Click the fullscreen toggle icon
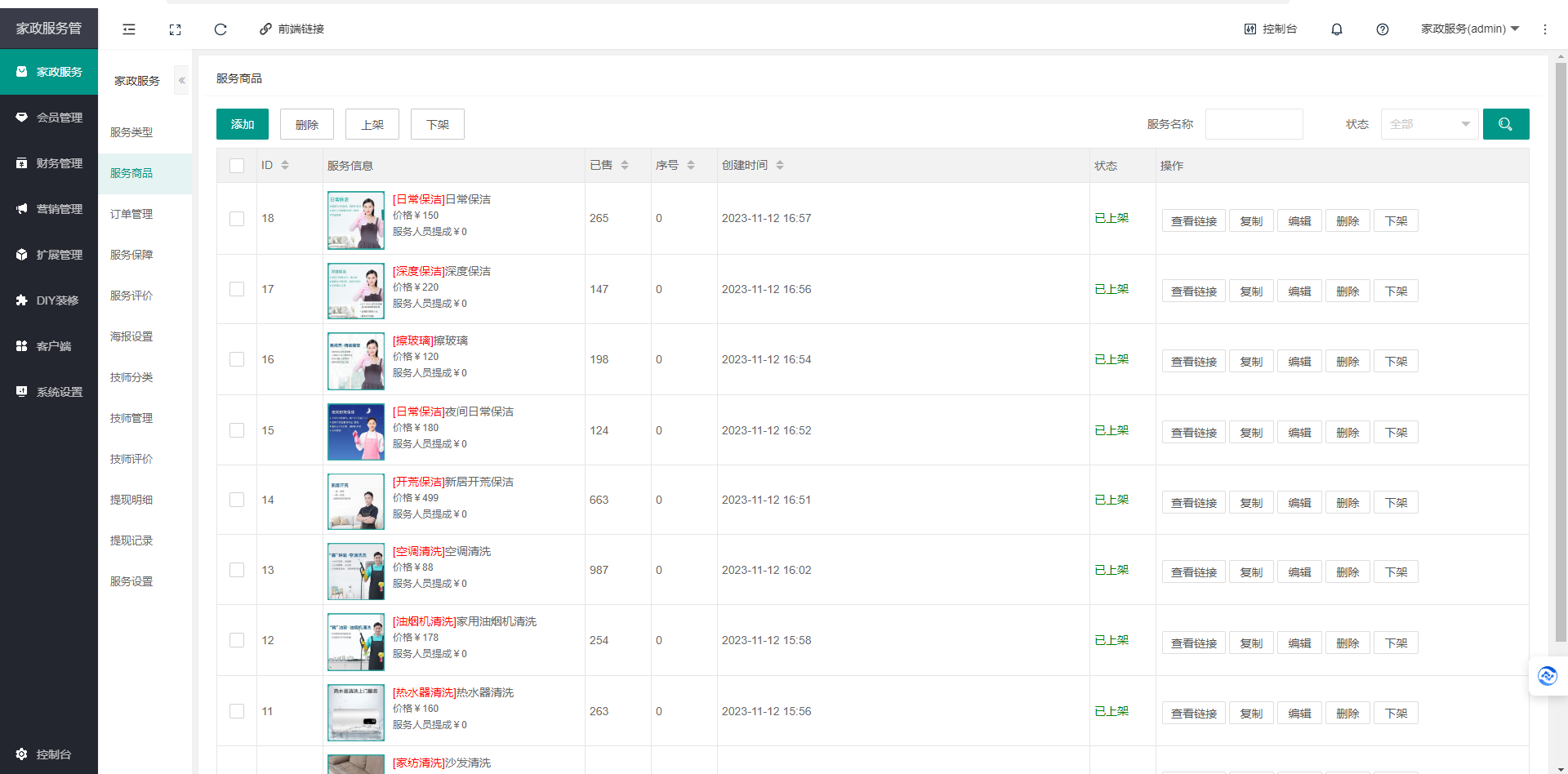The height and width of the screenshot is (774, 1568). pyautogui.click(x=175, y=29)
